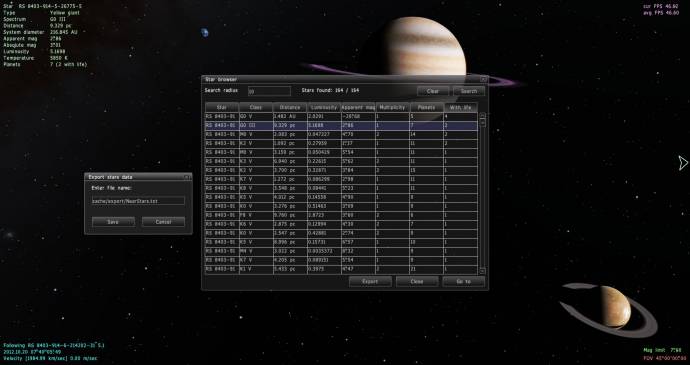The image size is (690, 365).
Task: Sort the list by Star column header
Action: [222, 107]
